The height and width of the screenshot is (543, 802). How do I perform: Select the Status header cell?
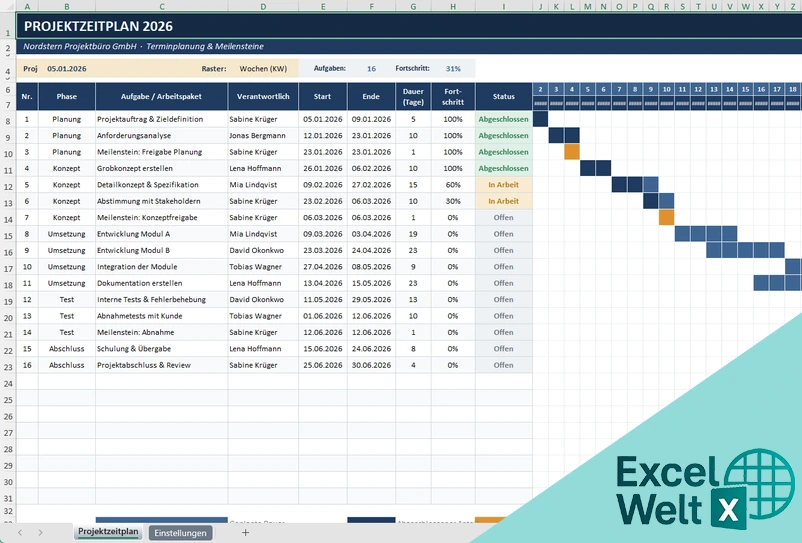504,97
